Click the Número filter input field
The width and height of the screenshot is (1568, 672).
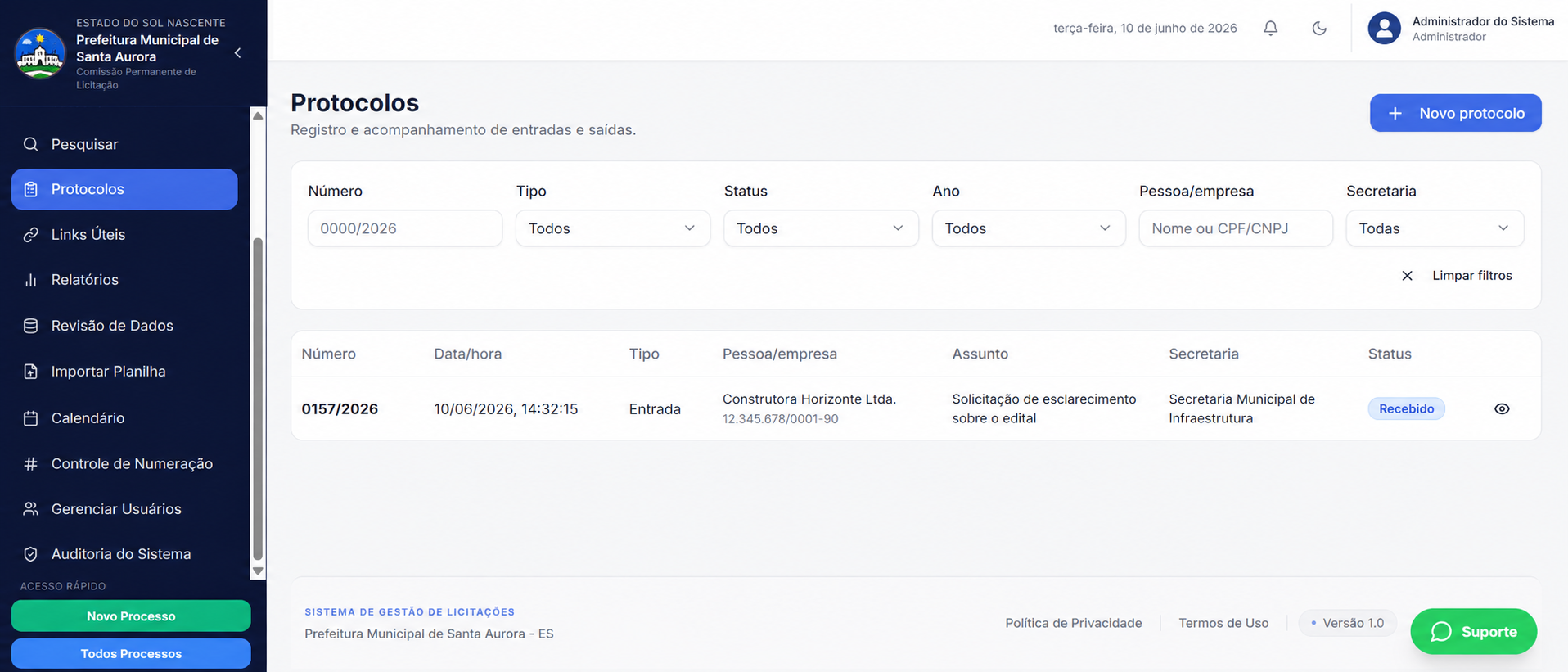click(x=405, y=228)
